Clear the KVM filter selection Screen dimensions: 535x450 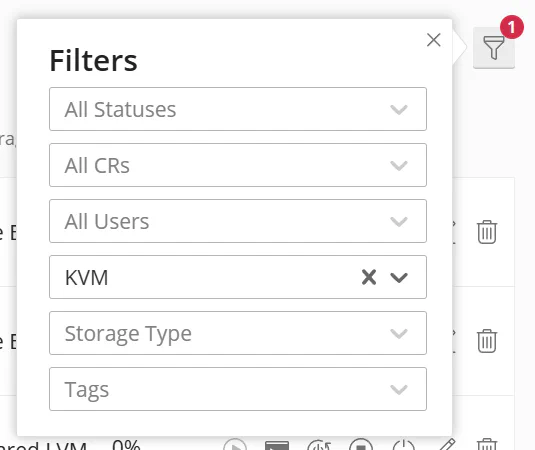(369, 277)
